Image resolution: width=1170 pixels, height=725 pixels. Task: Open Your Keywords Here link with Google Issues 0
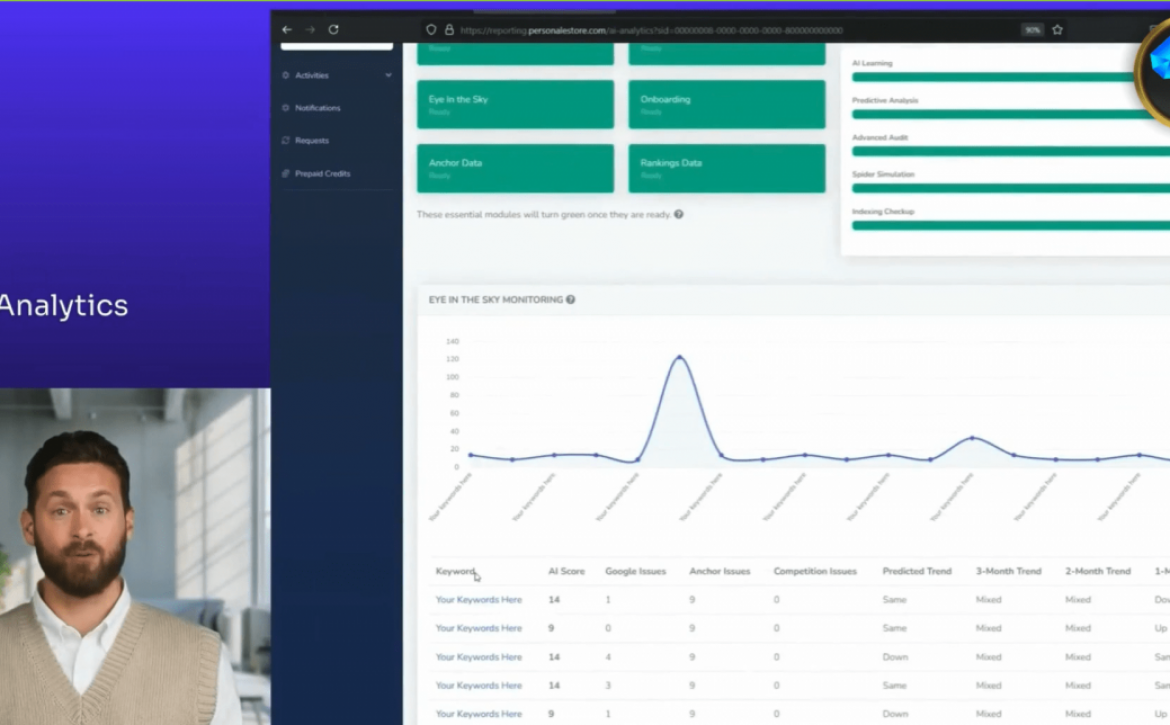pos(478,629)
